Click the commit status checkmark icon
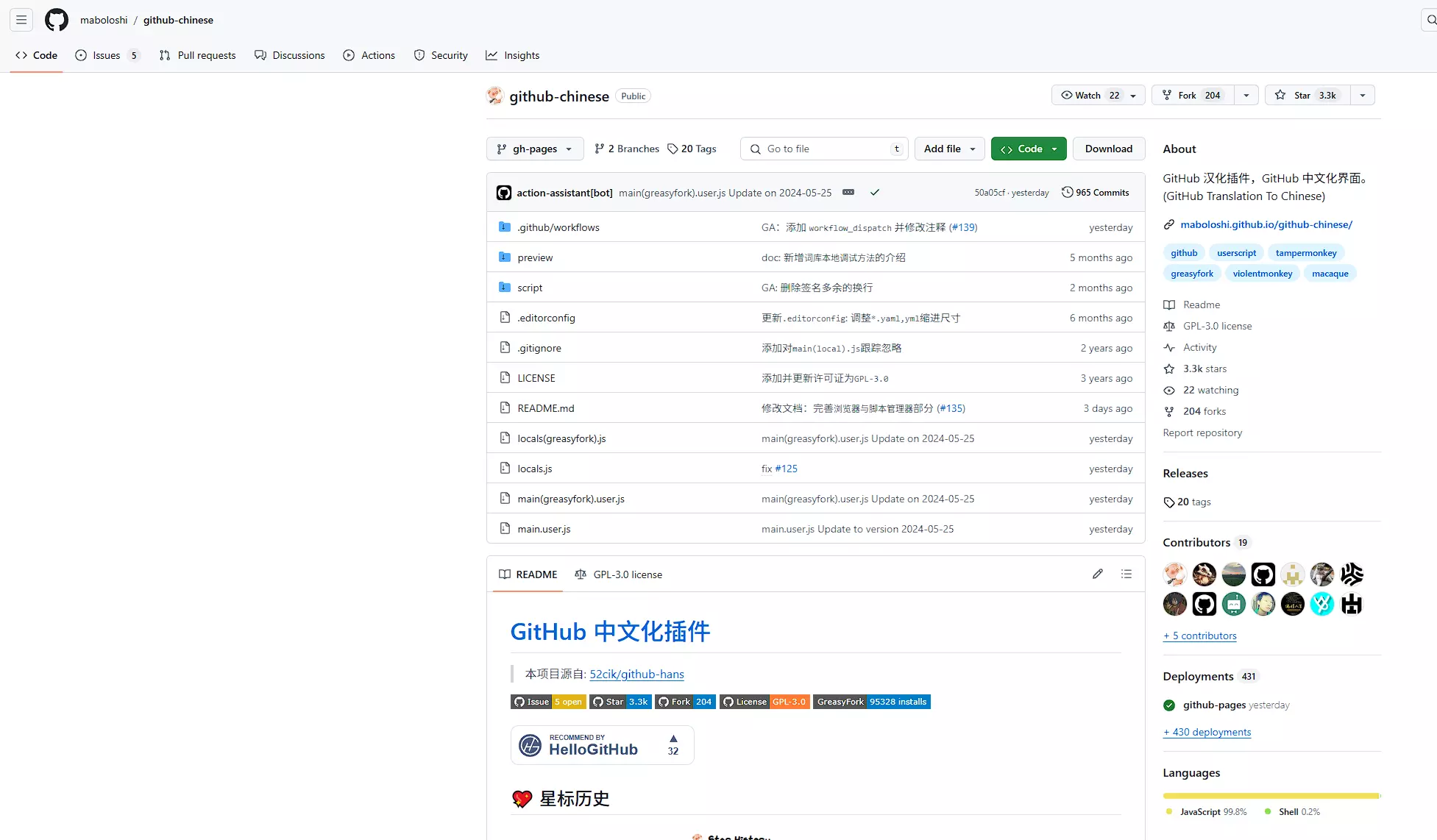 (875, 192)
